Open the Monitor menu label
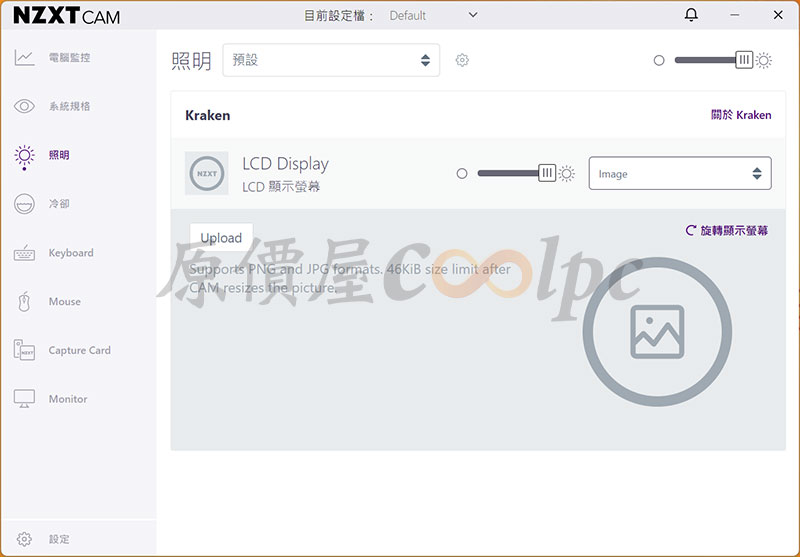 point(68,399)
